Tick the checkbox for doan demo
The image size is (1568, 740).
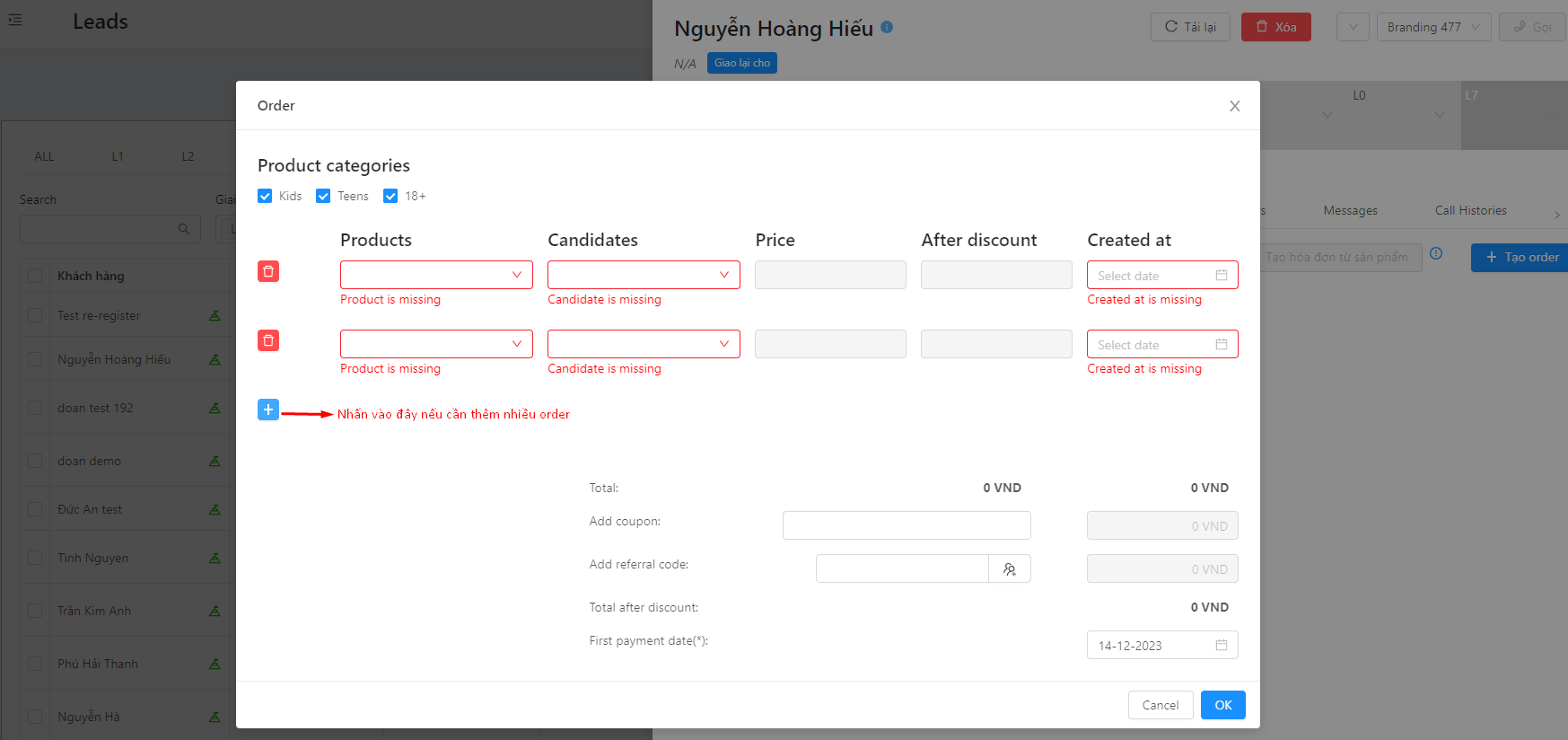point(35,461)
